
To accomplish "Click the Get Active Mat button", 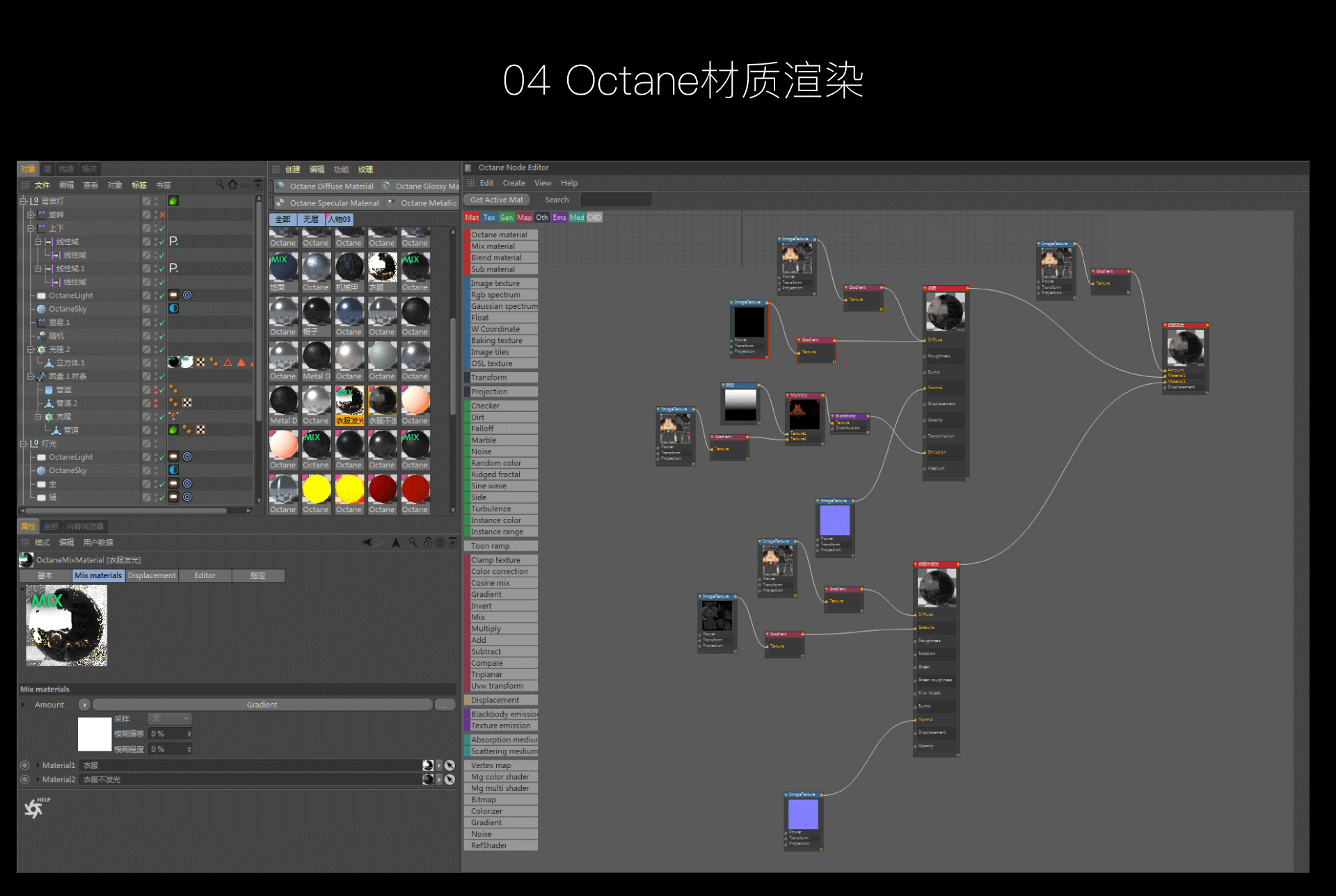I will [495, 200].
